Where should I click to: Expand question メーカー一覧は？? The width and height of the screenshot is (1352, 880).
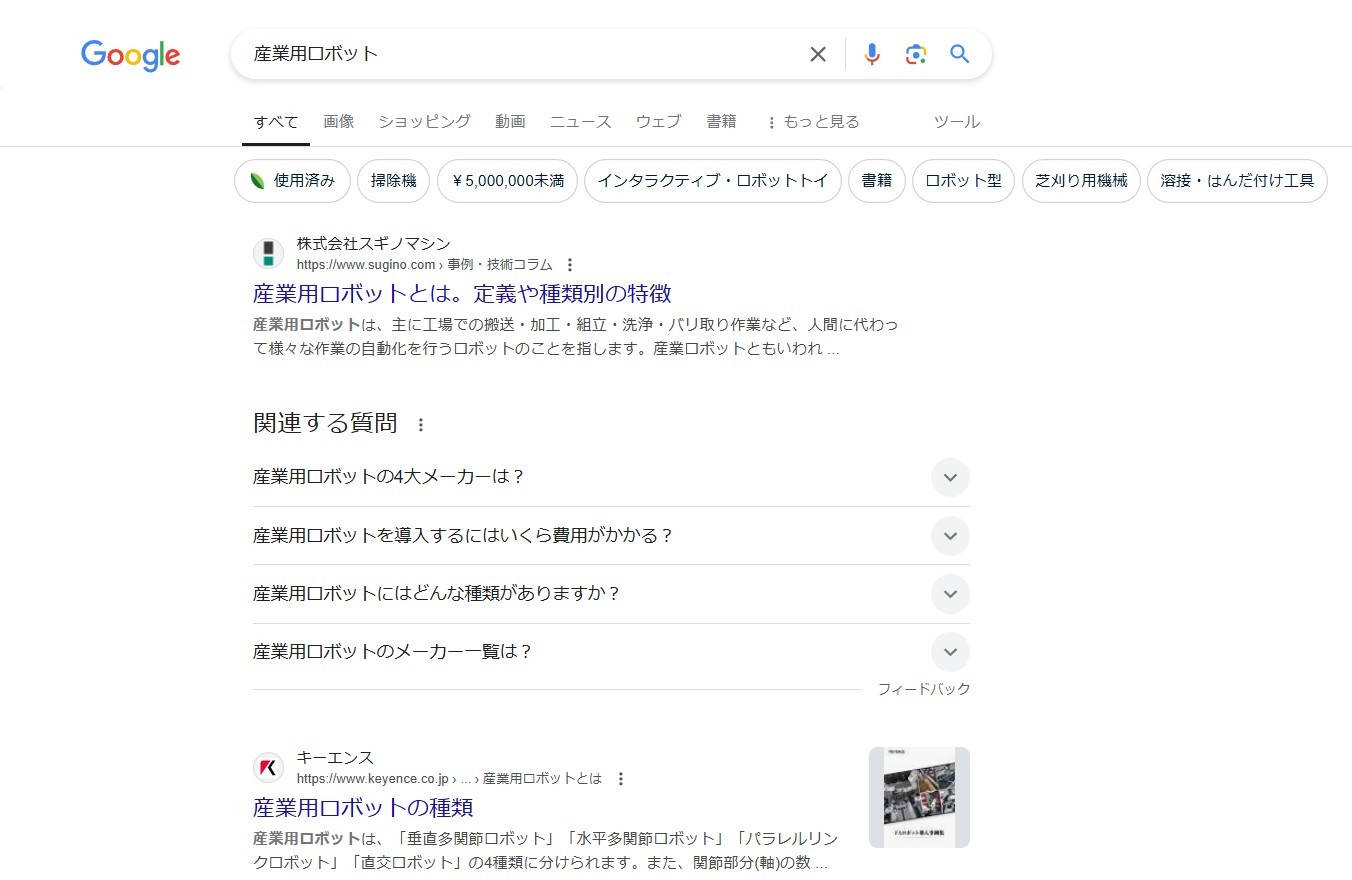click(611, 652)
